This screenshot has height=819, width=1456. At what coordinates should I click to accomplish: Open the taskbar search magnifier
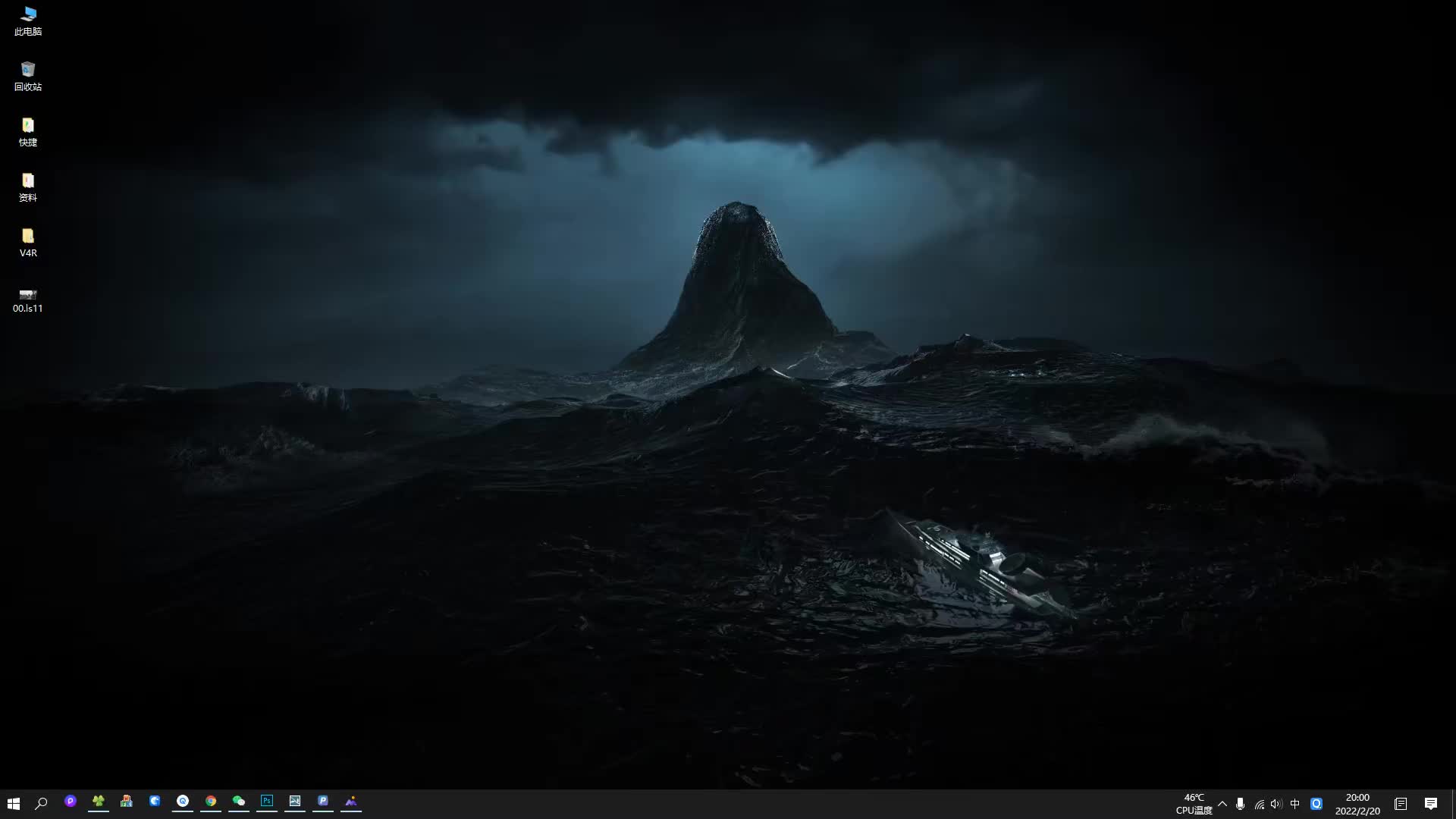42,803
